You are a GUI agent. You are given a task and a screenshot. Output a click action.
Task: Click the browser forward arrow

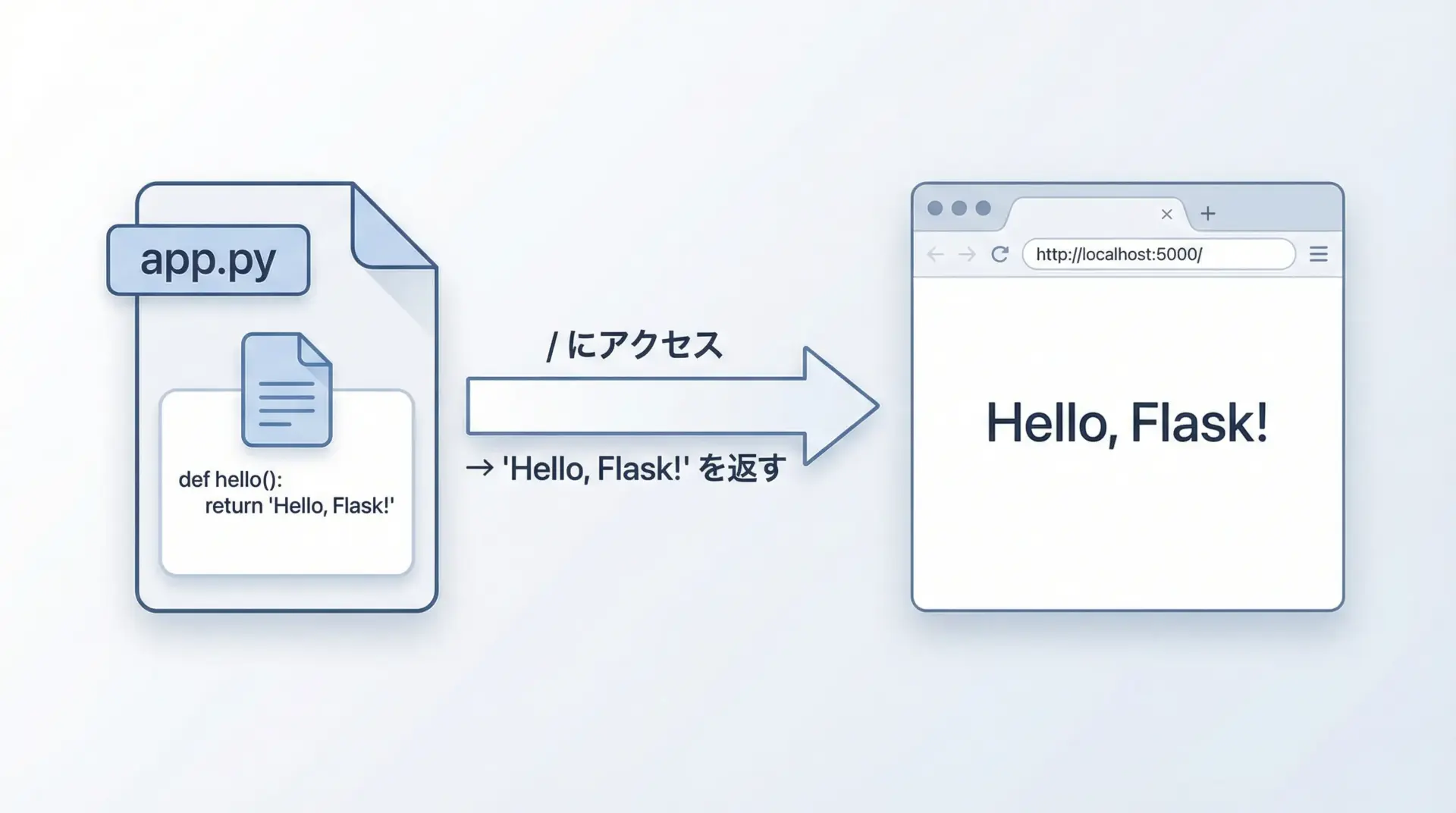pos(967,254)
